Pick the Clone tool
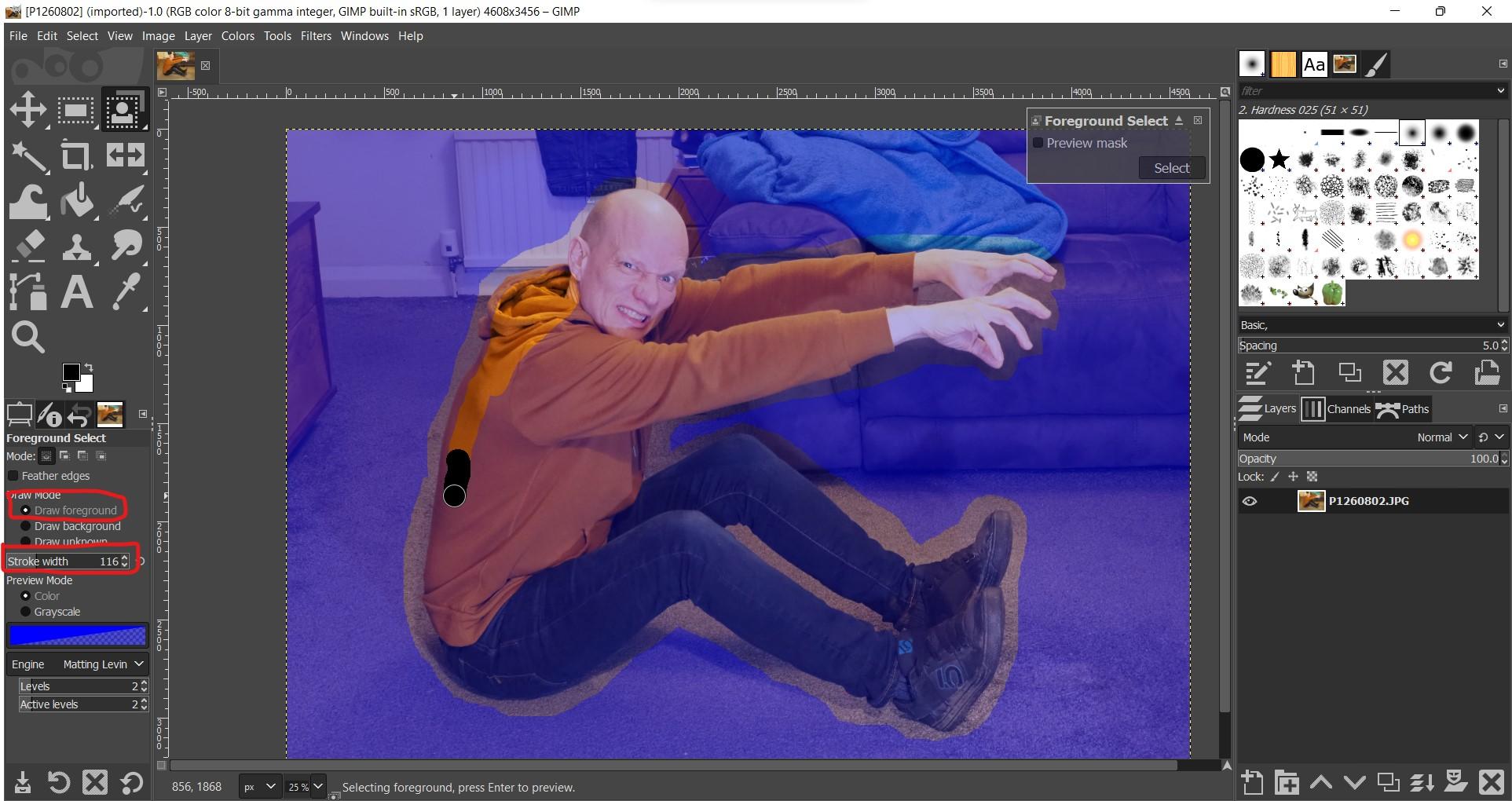The height and width of the screenshot is (801, 1512). [76, 246]
